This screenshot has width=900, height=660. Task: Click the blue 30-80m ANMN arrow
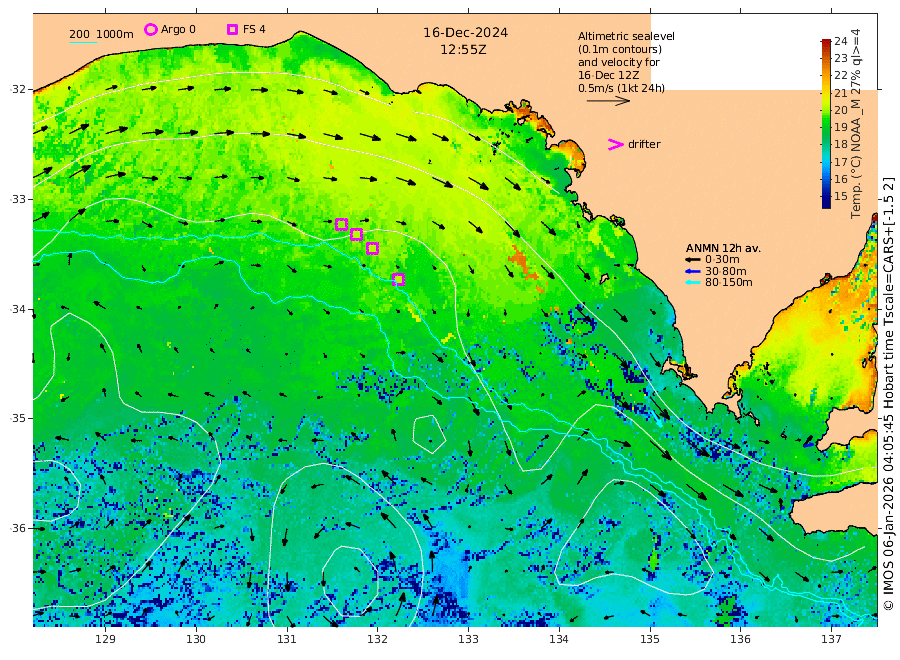click(693, 271)
